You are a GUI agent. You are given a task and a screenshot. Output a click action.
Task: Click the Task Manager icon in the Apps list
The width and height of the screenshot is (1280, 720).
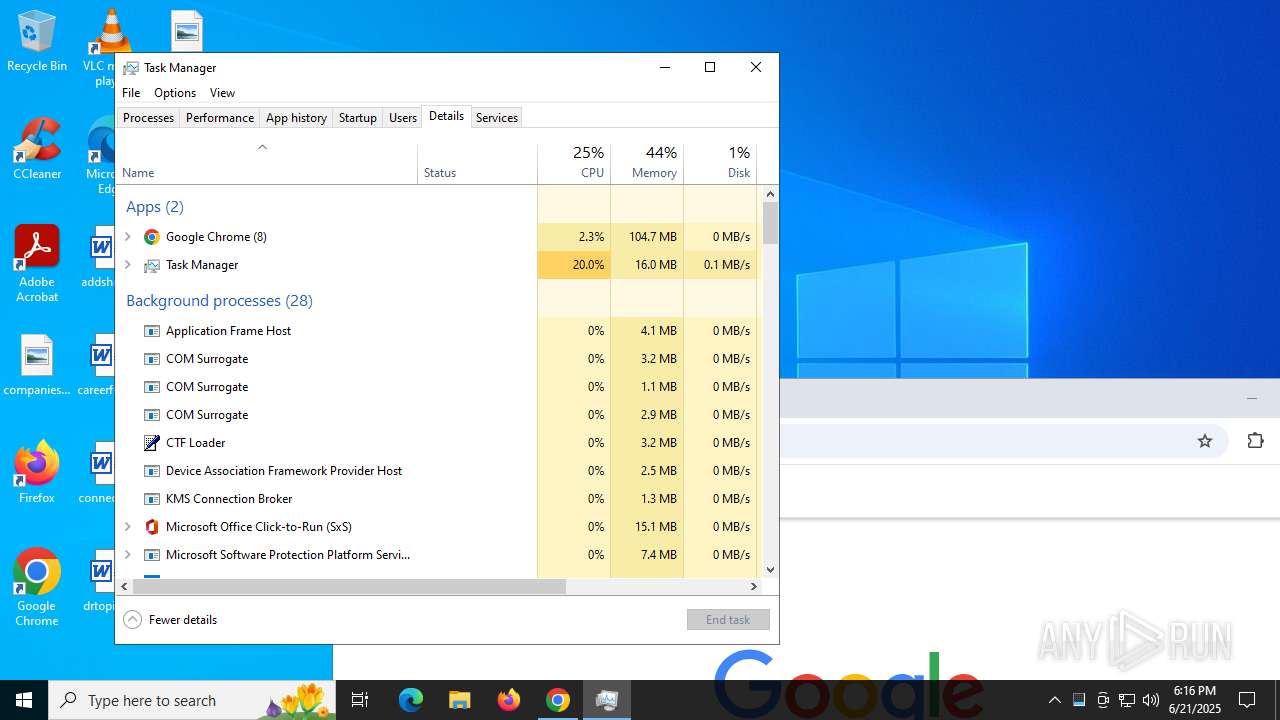[152, 265]
